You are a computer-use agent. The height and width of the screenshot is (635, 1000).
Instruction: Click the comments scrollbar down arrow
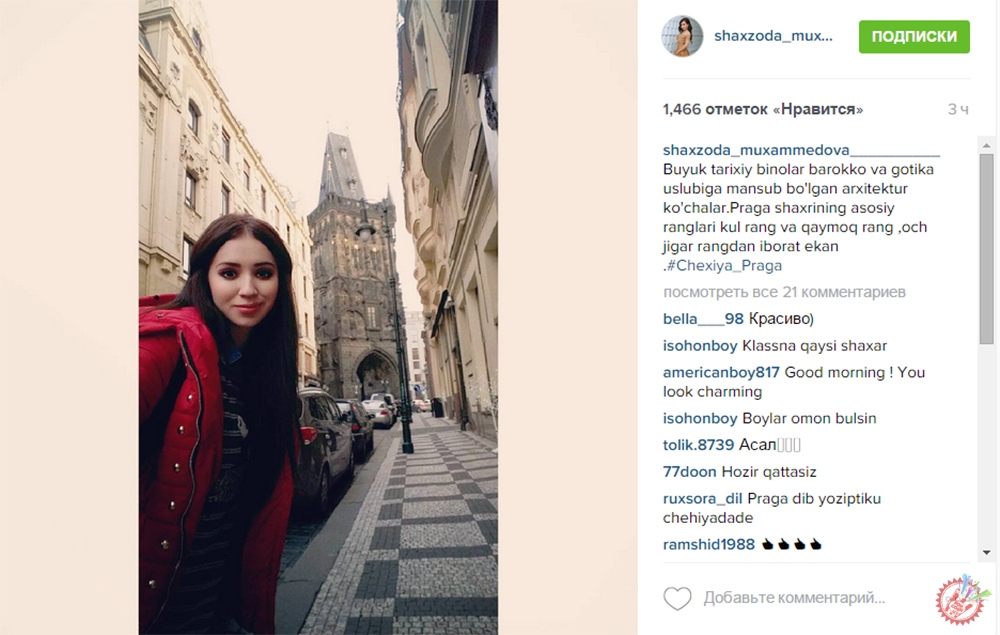pos(987,553)
